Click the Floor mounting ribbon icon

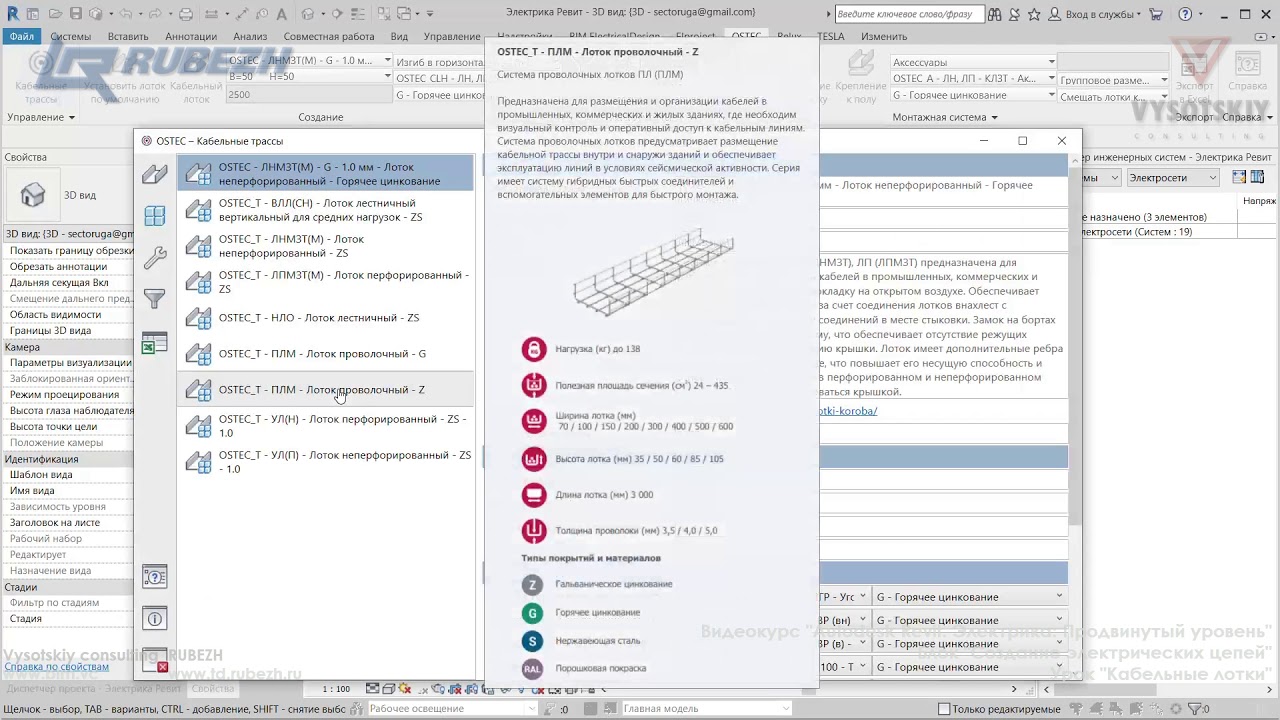coord(861,77)
